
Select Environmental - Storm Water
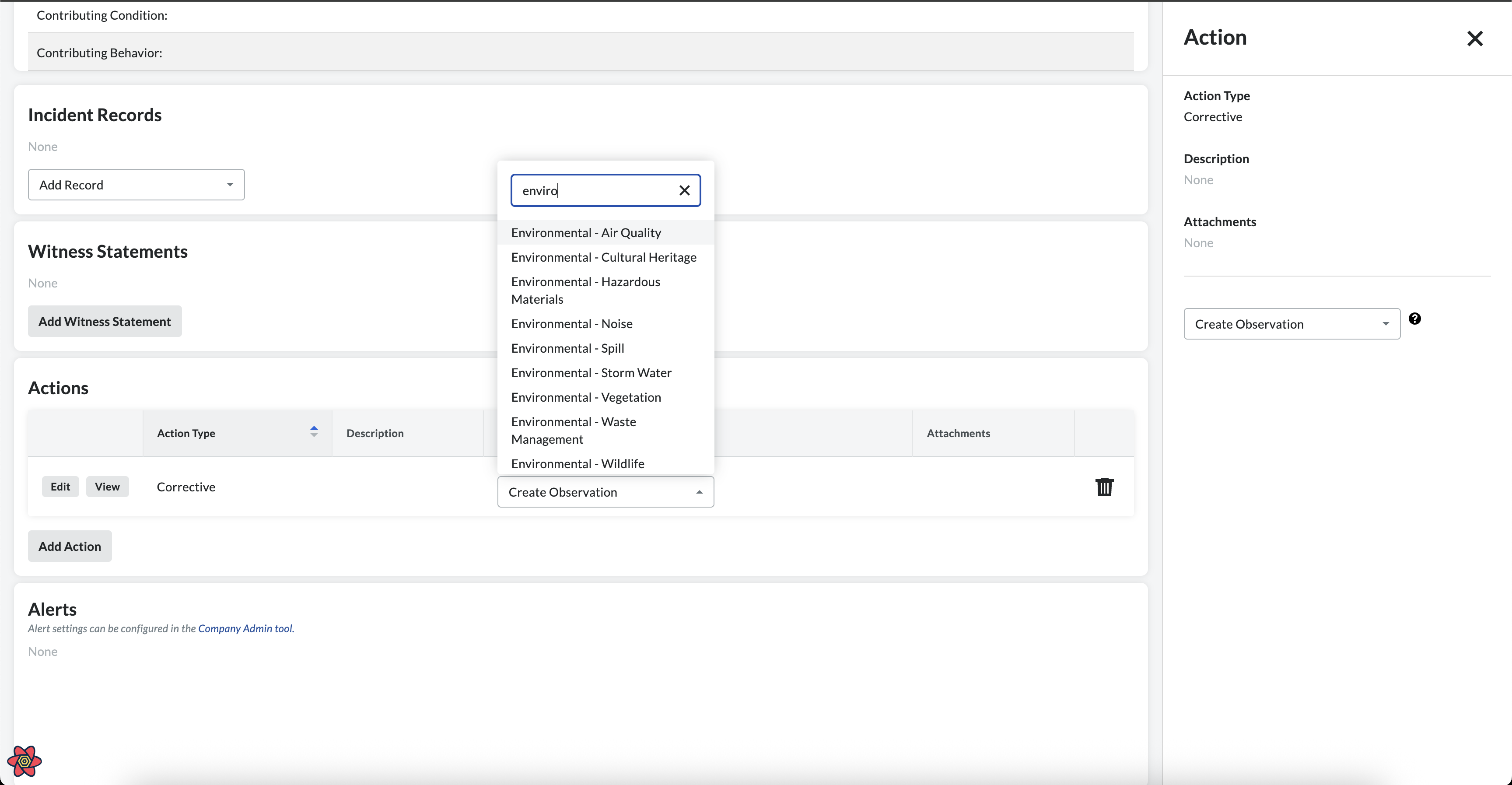click(591, 373)
